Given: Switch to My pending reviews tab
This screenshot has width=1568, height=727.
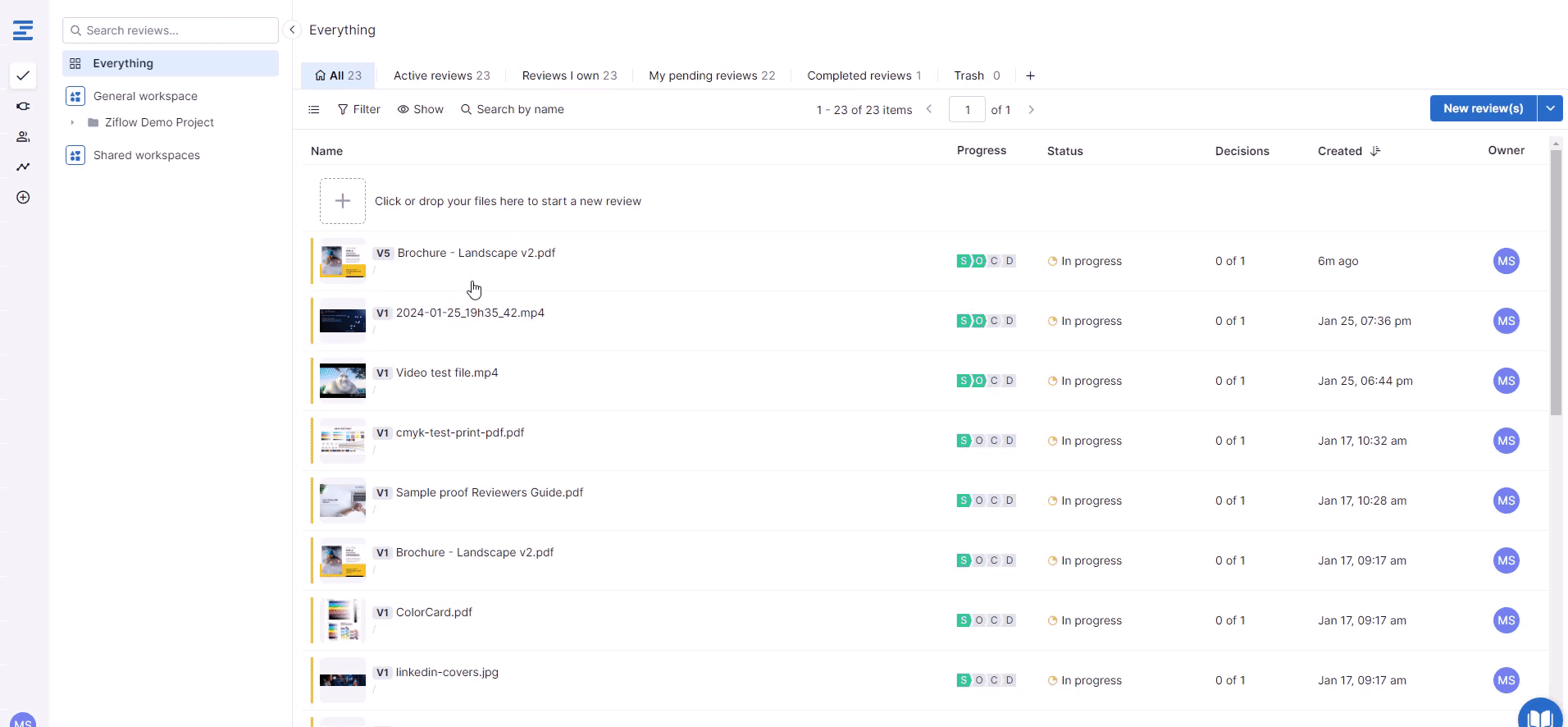Looking at the screenshot, I should click(711, 75).
